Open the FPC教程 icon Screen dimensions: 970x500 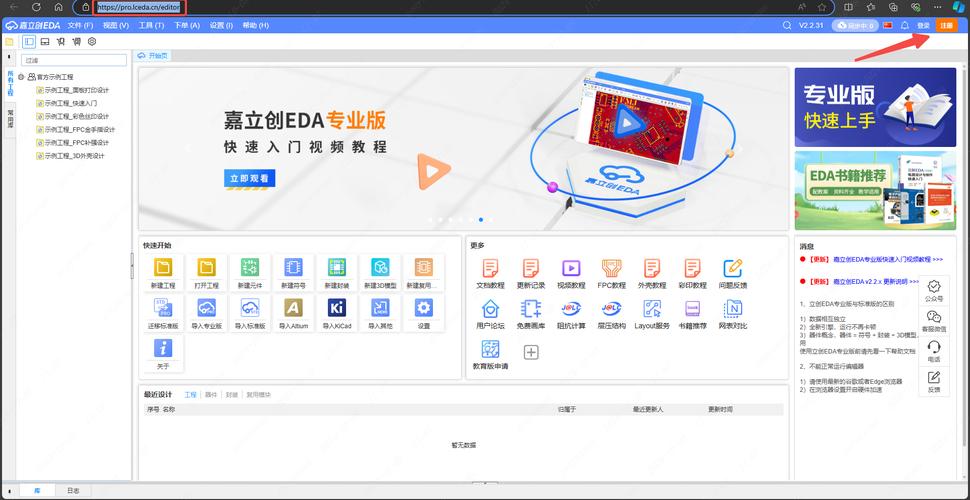click(x=611, y=268)
